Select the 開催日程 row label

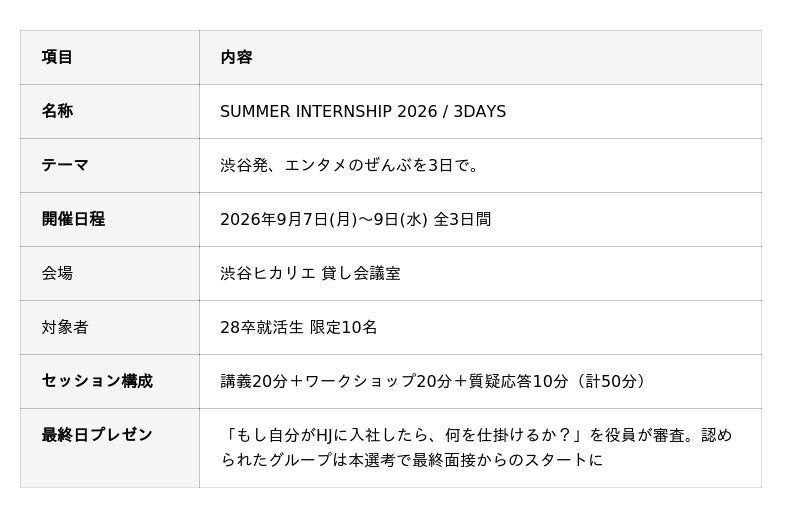73,219
